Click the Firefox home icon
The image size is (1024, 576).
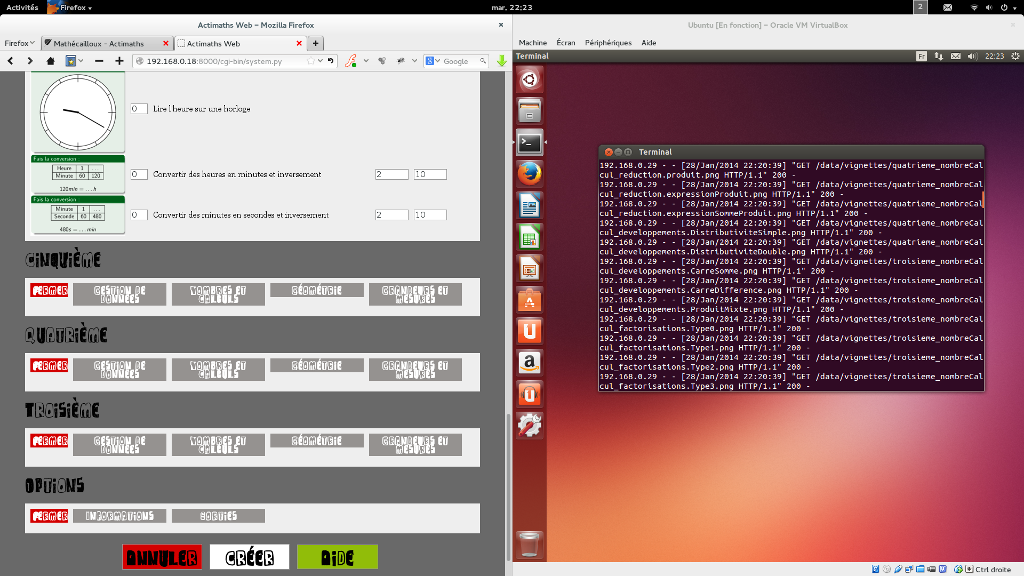(51, 61)
